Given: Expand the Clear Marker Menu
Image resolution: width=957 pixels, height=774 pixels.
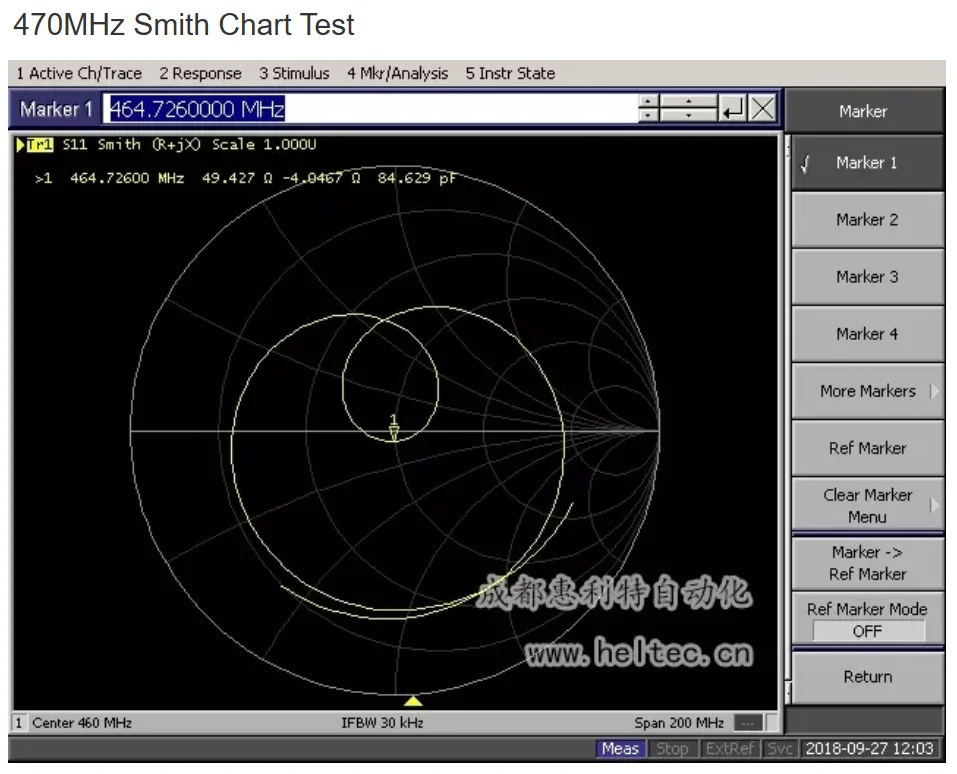Looking at the screenshot, I should pyautogui.click(x=867, y=506).
